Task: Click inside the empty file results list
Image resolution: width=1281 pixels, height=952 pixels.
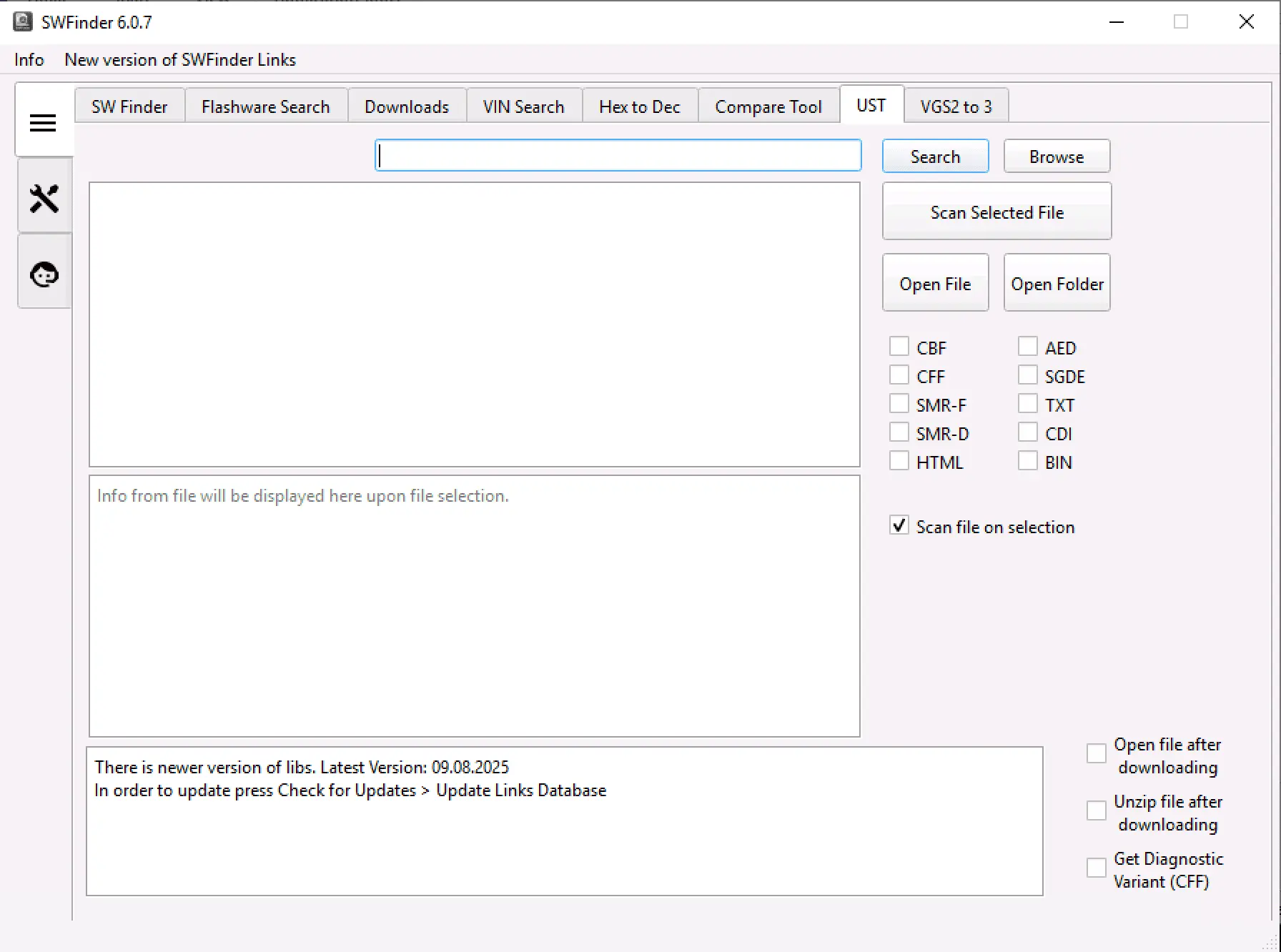Action: (x=475, y=324)
